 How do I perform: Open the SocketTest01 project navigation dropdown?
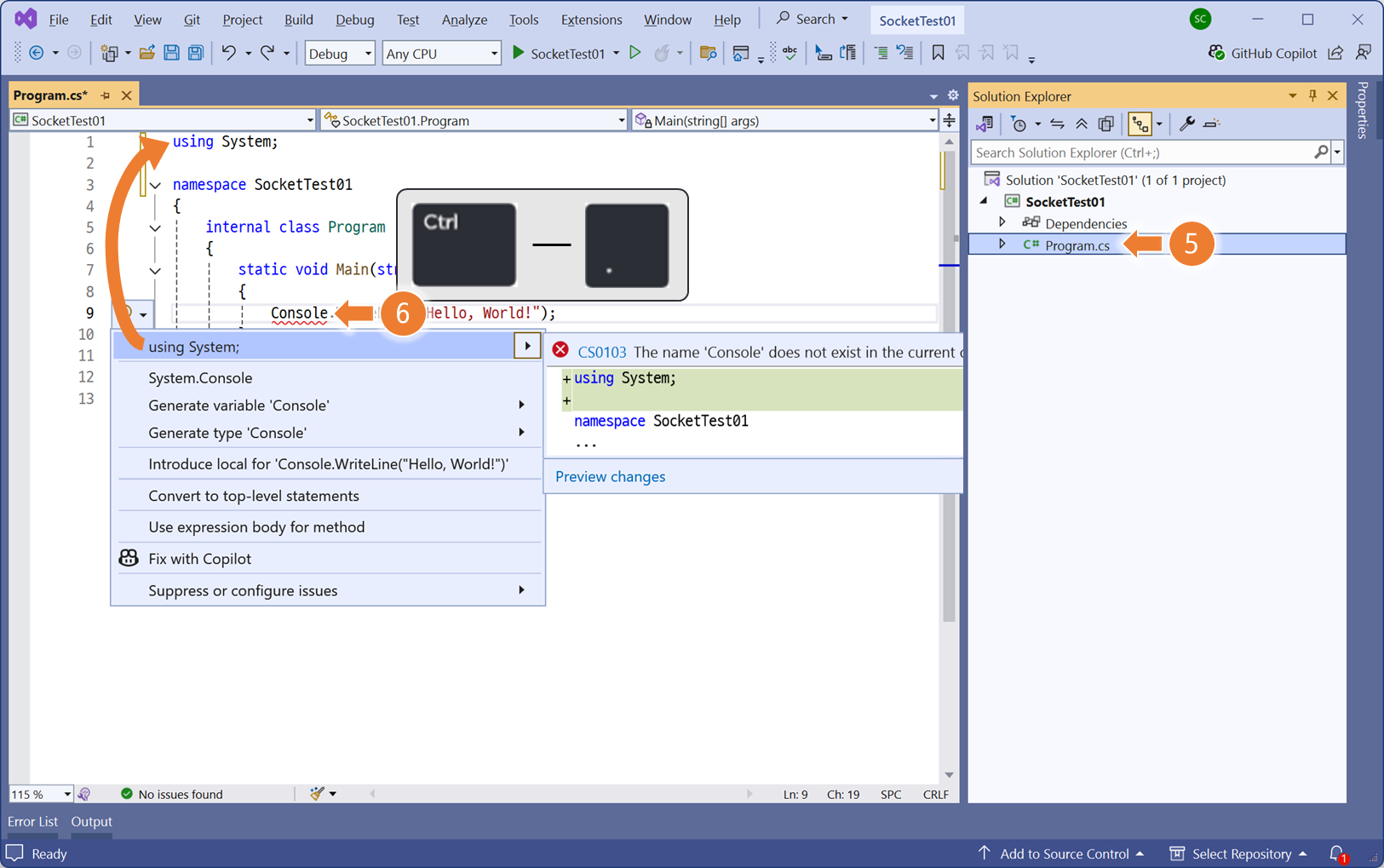[163, 120]
